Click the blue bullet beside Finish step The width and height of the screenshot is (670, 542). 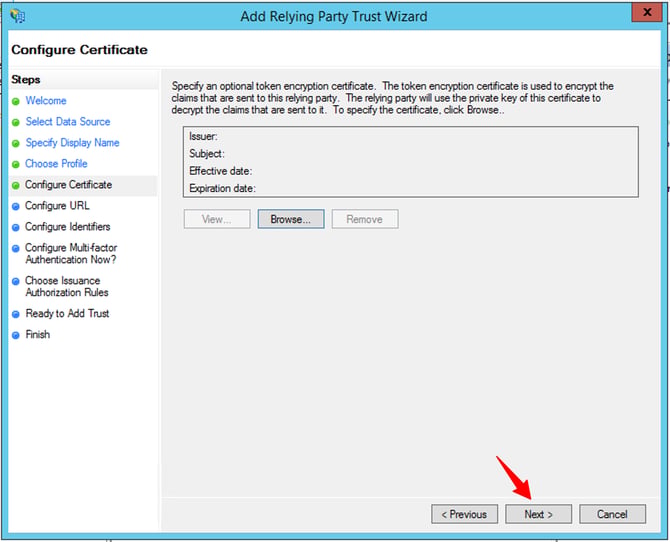tap(16, 335)
